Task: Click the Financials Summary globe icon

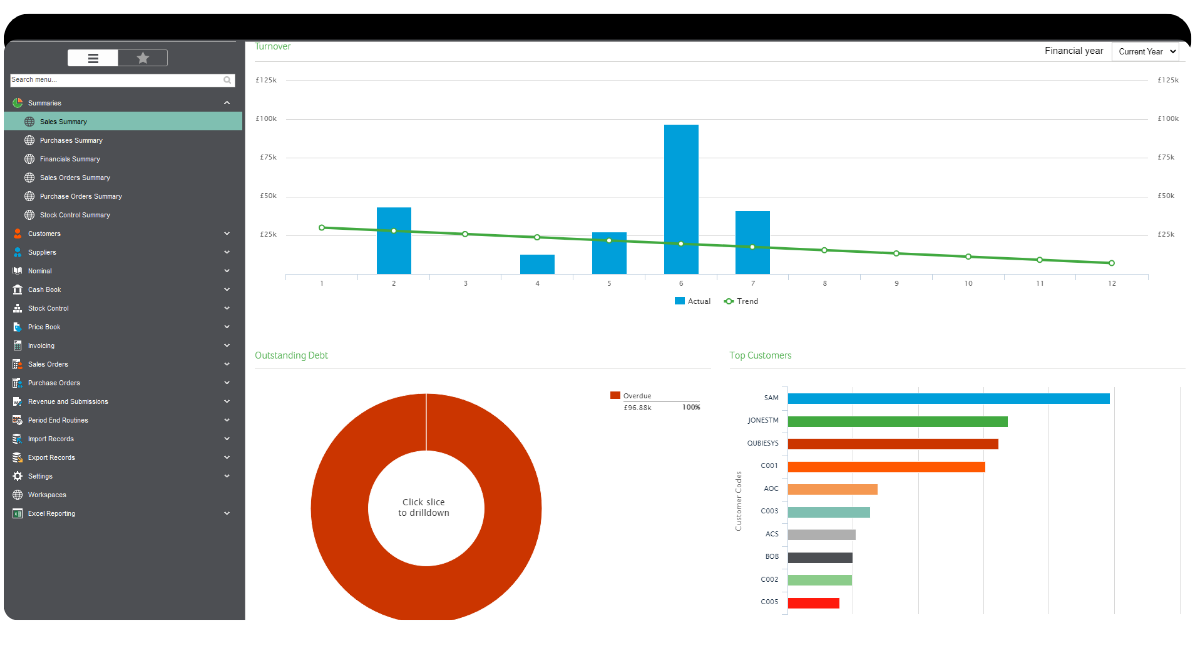Action: click(30, 159)
